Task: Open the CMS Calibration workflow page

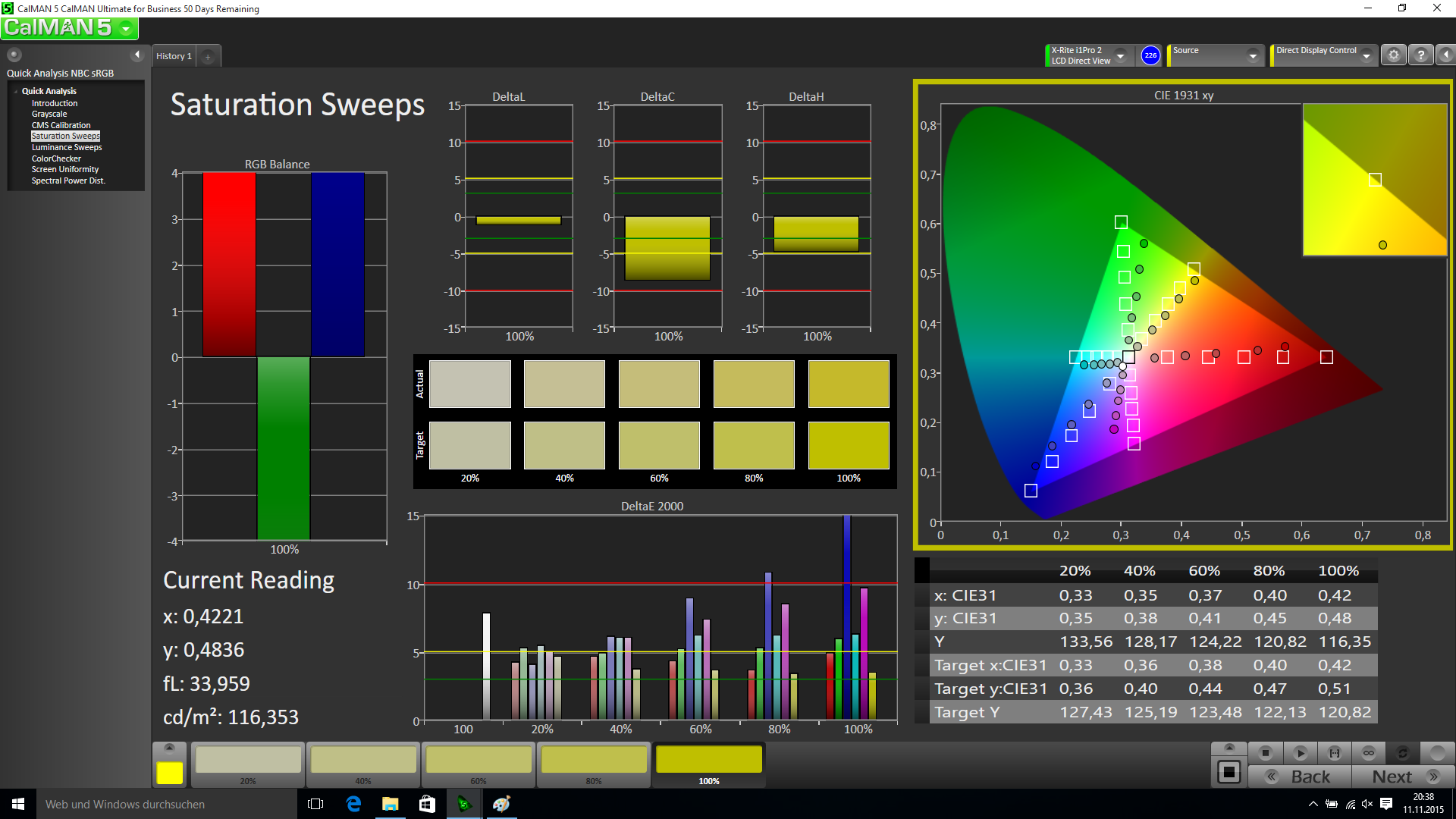Action: coord(61,125)
